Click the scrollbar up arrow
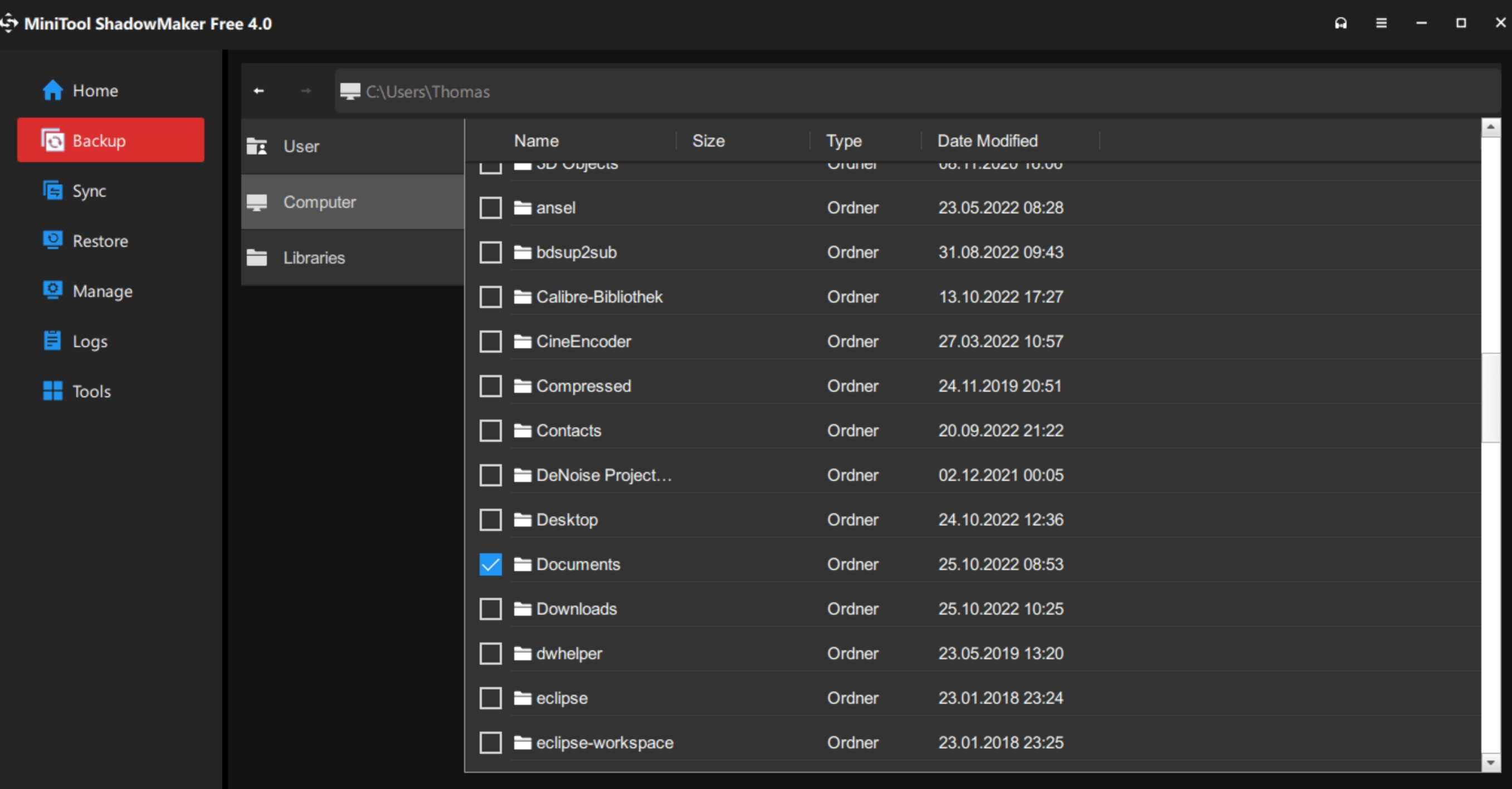The width and height of the screenshot is (1512, 789). click(1490, 128)
